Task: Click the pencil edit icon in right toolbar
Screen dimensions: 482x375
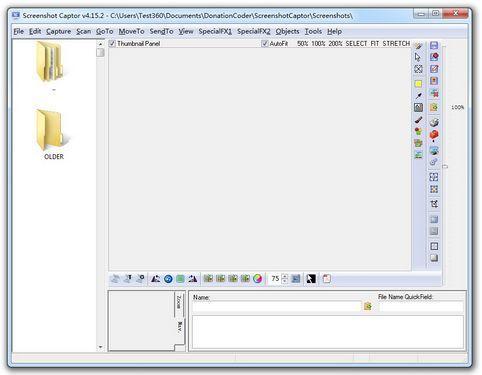Action: click(x=434, y=69)
